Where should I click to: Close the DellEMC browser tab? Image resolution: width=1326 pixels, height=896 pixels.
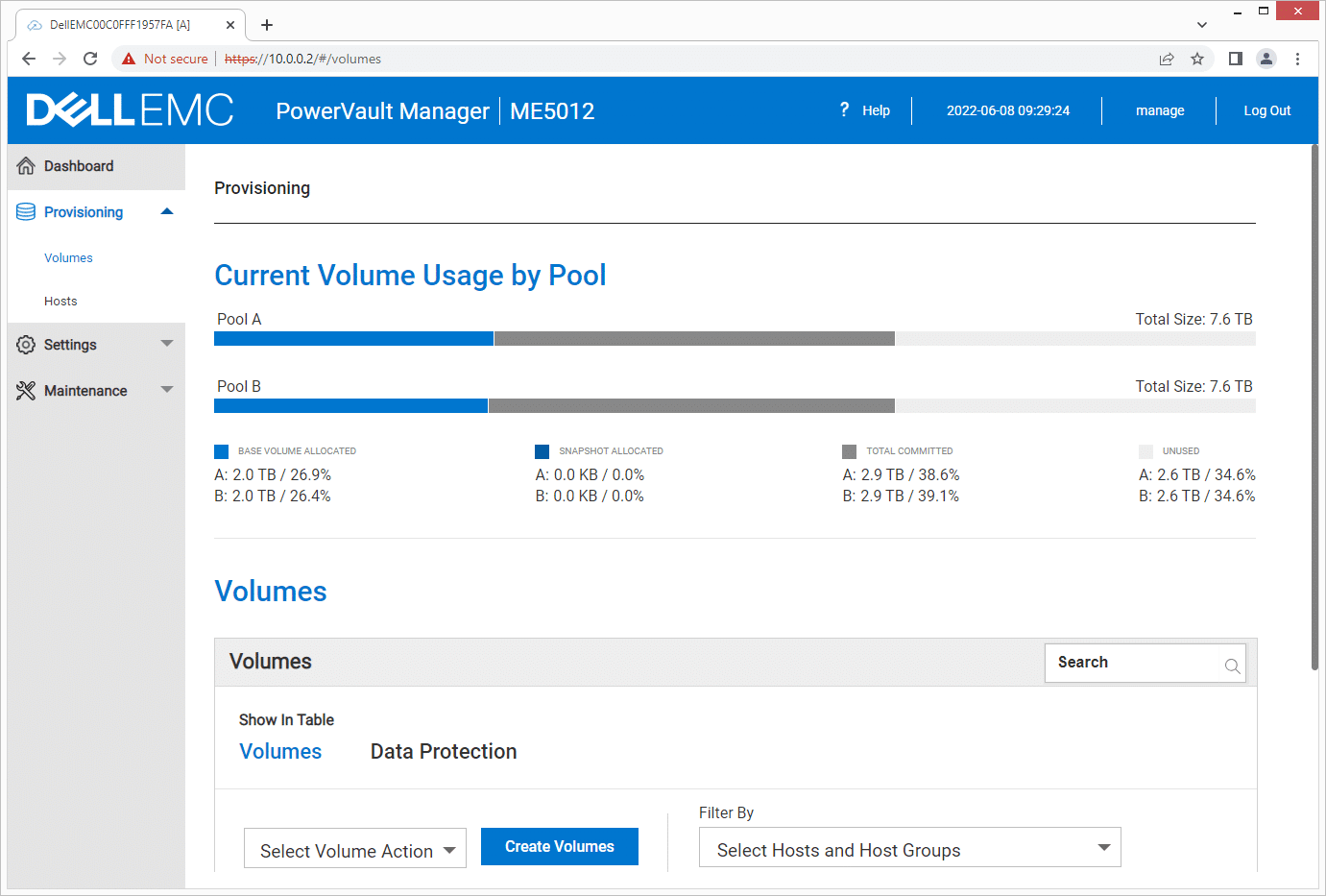click(x=230, y=25)
